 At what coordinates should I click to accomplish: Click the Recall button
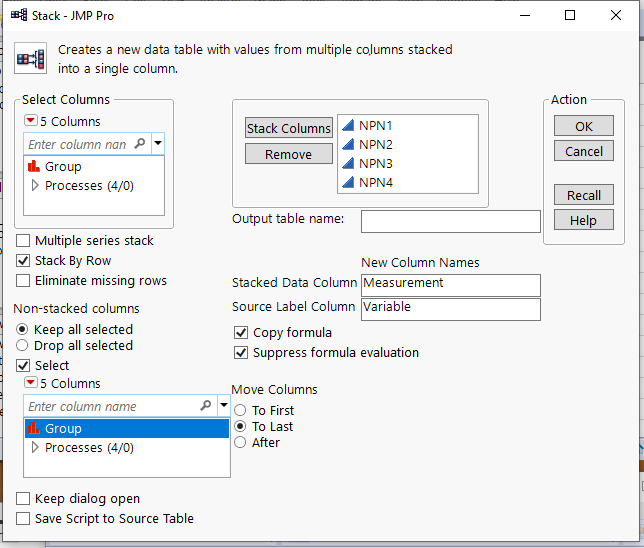(x=583, y=195)
